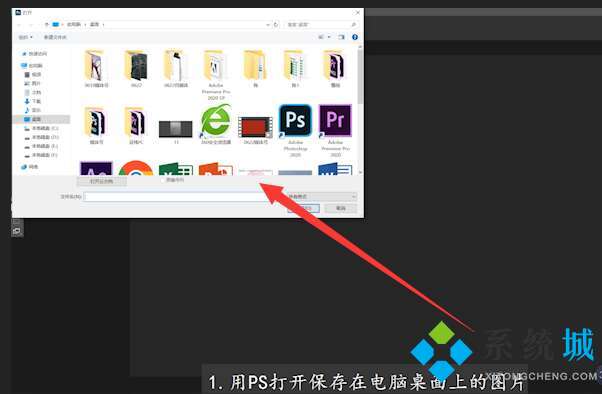Go up one folder level
The image size is (602, 394).
[46, 25]
